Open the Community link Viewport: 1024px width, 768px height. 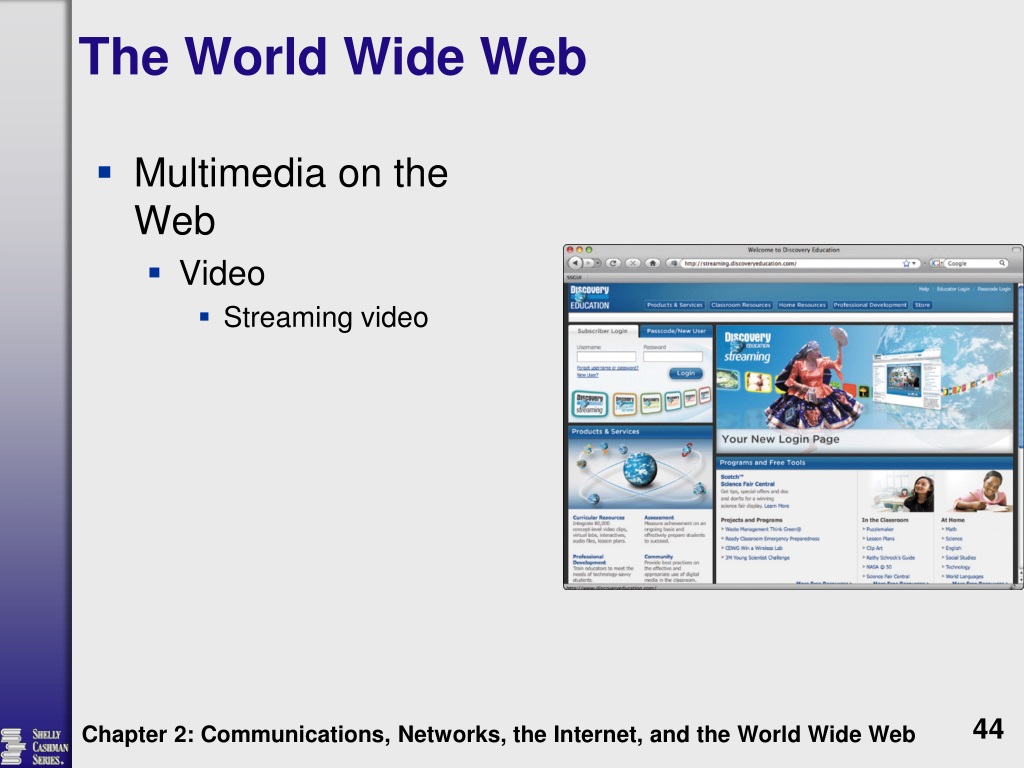coord(658,557)
